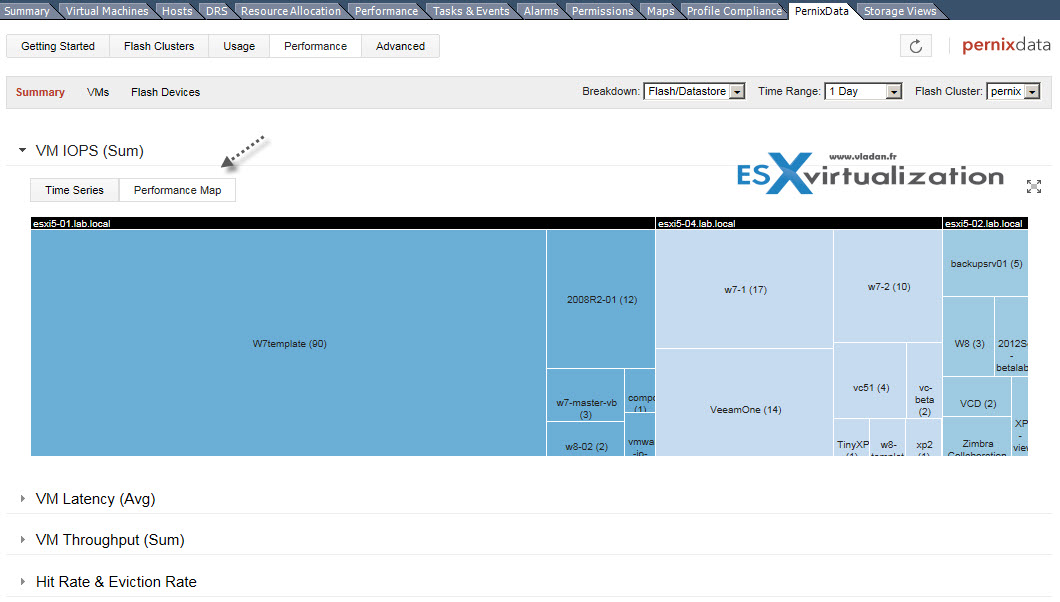Click the Usage button
The image size is (1060, 602).
point(239,46)
